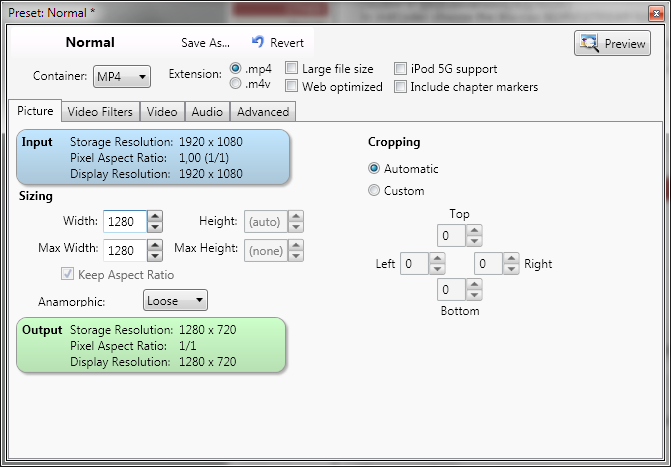
Task: Increase Width using up arrow
Action: [155, 216]
